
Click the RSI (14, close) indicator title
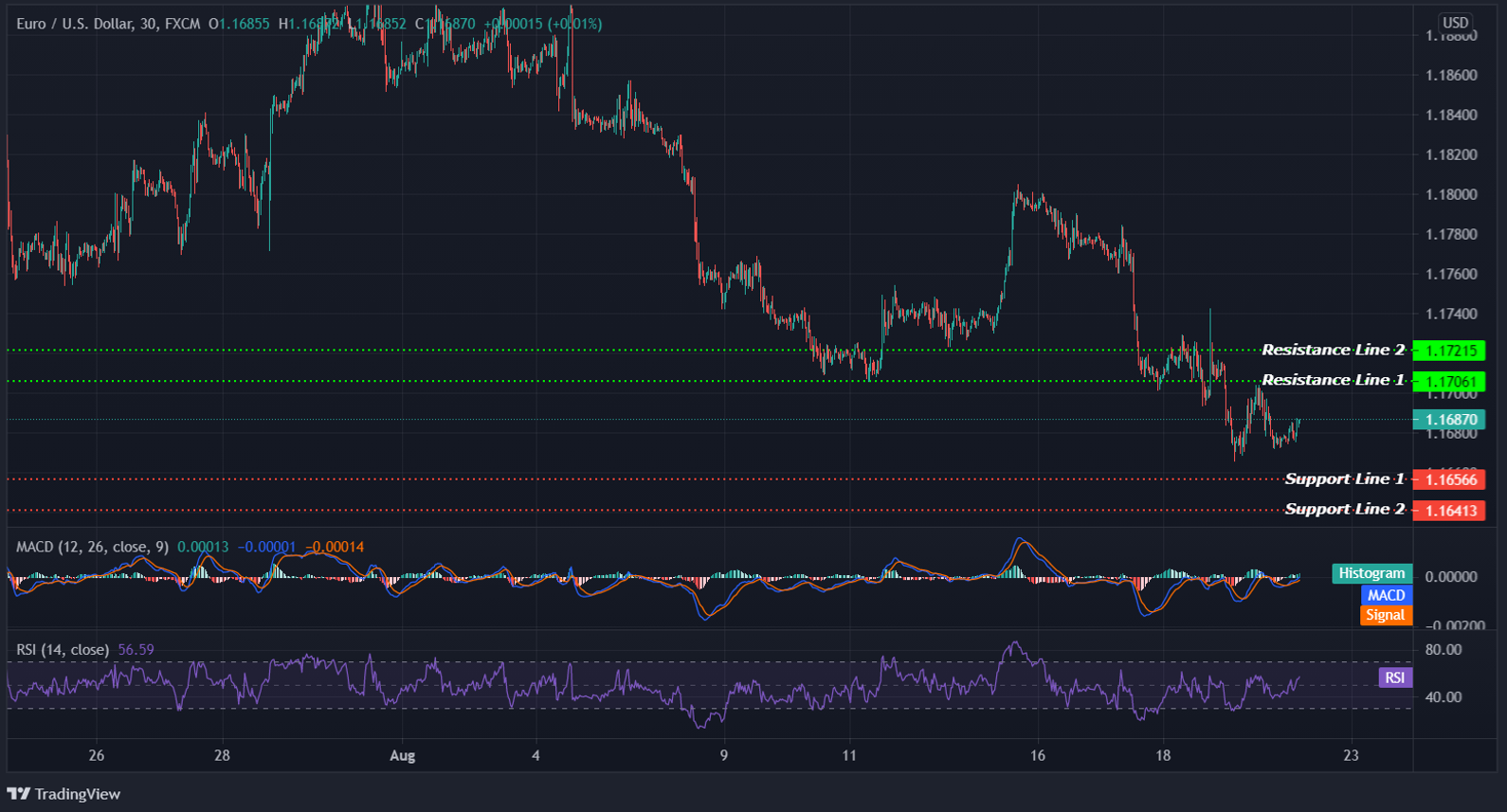click(x=63, y=650)
